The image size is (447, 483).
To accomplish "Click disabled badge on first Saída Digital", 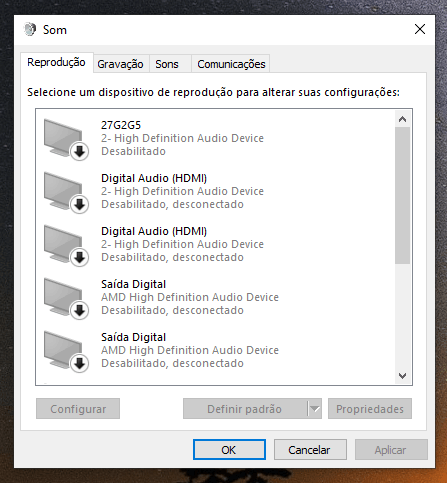I will pos(79,311).
